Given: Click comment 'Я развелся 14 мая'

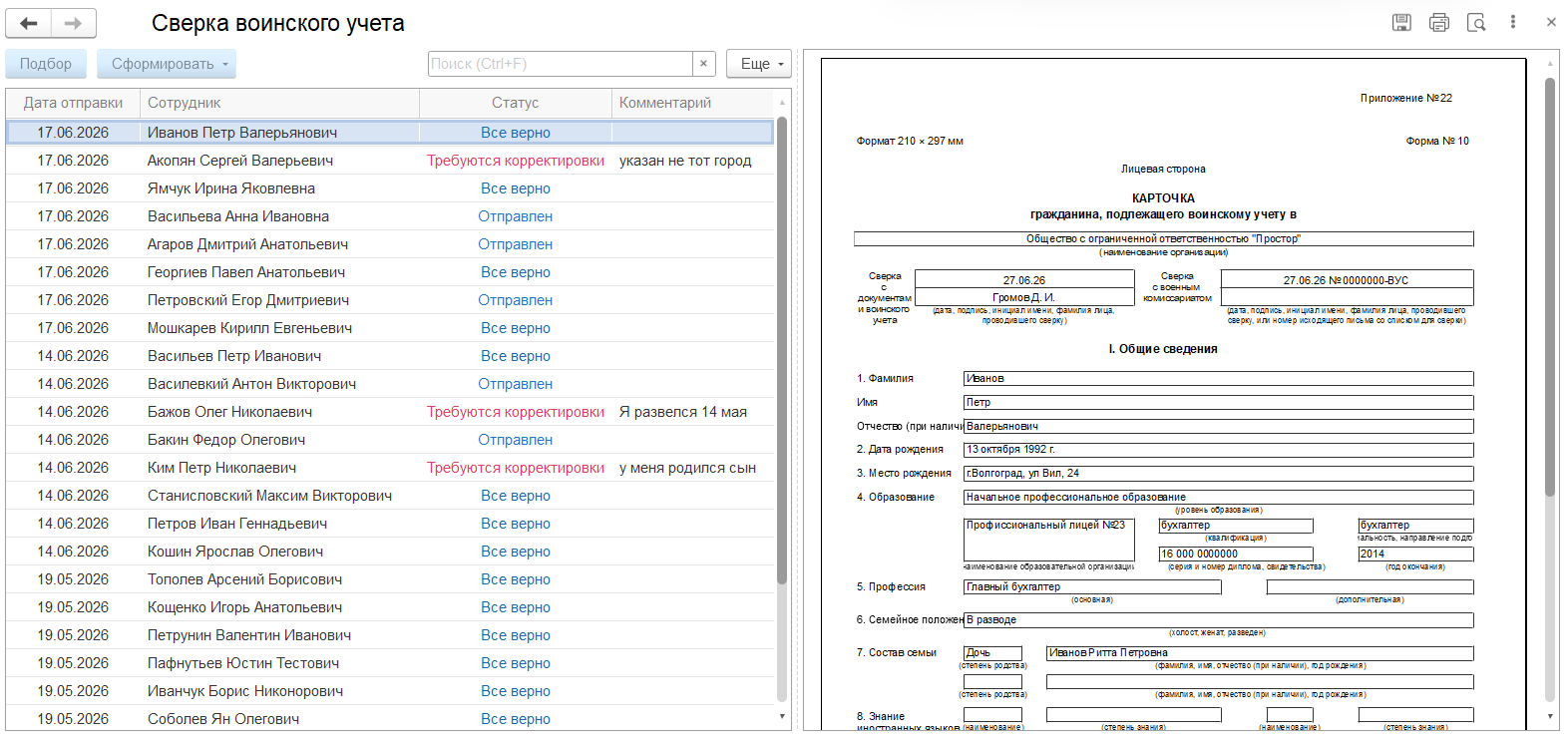Looking at the screenshot, I should pos(683,412).
